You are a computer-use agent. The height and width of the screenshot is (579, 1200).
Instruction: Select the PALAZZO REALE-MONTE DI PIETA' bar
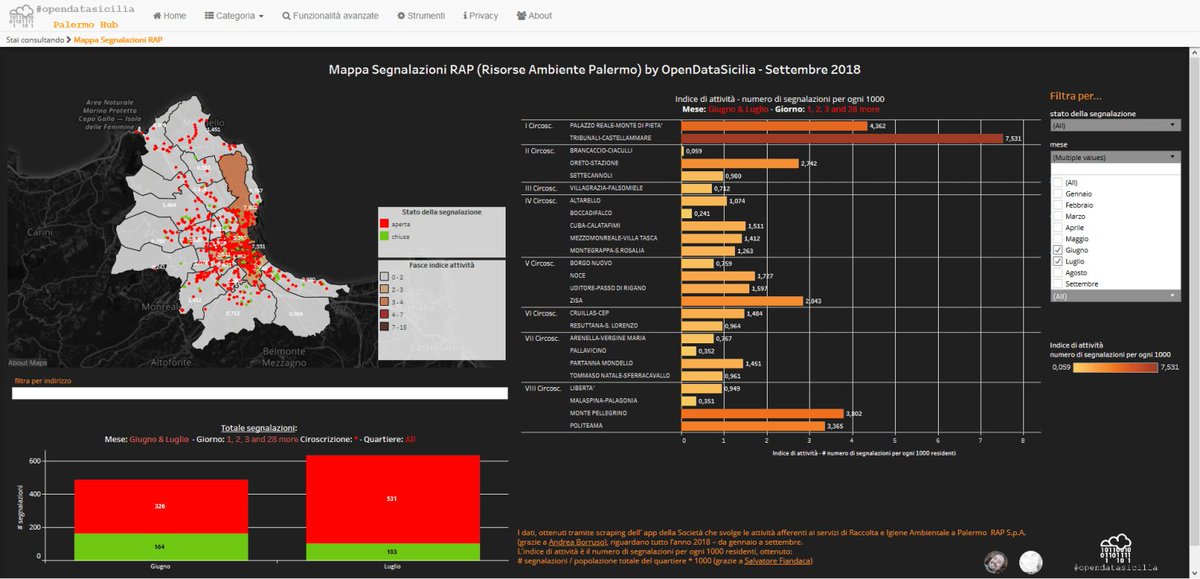775,126
